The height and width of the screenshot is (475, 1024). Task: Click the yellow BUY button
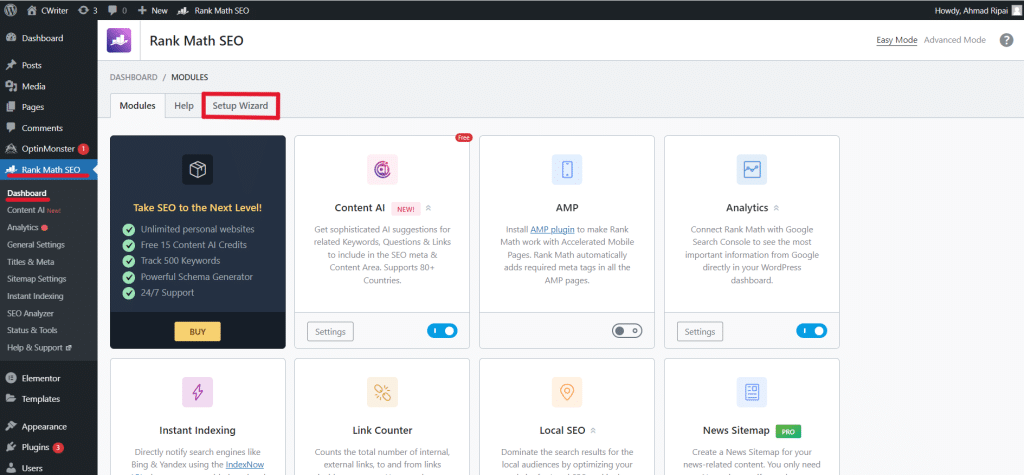click(197, 331)
